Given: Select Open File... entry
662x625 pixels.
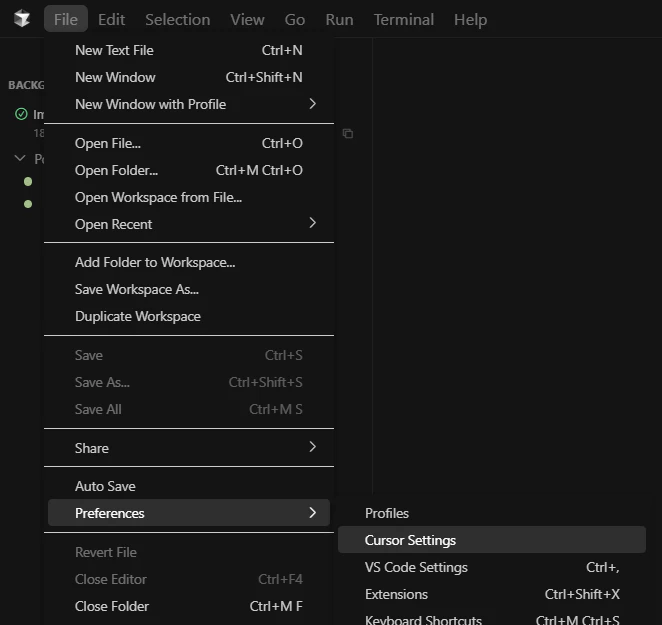Looking at the screenshot, I should 189,143.
